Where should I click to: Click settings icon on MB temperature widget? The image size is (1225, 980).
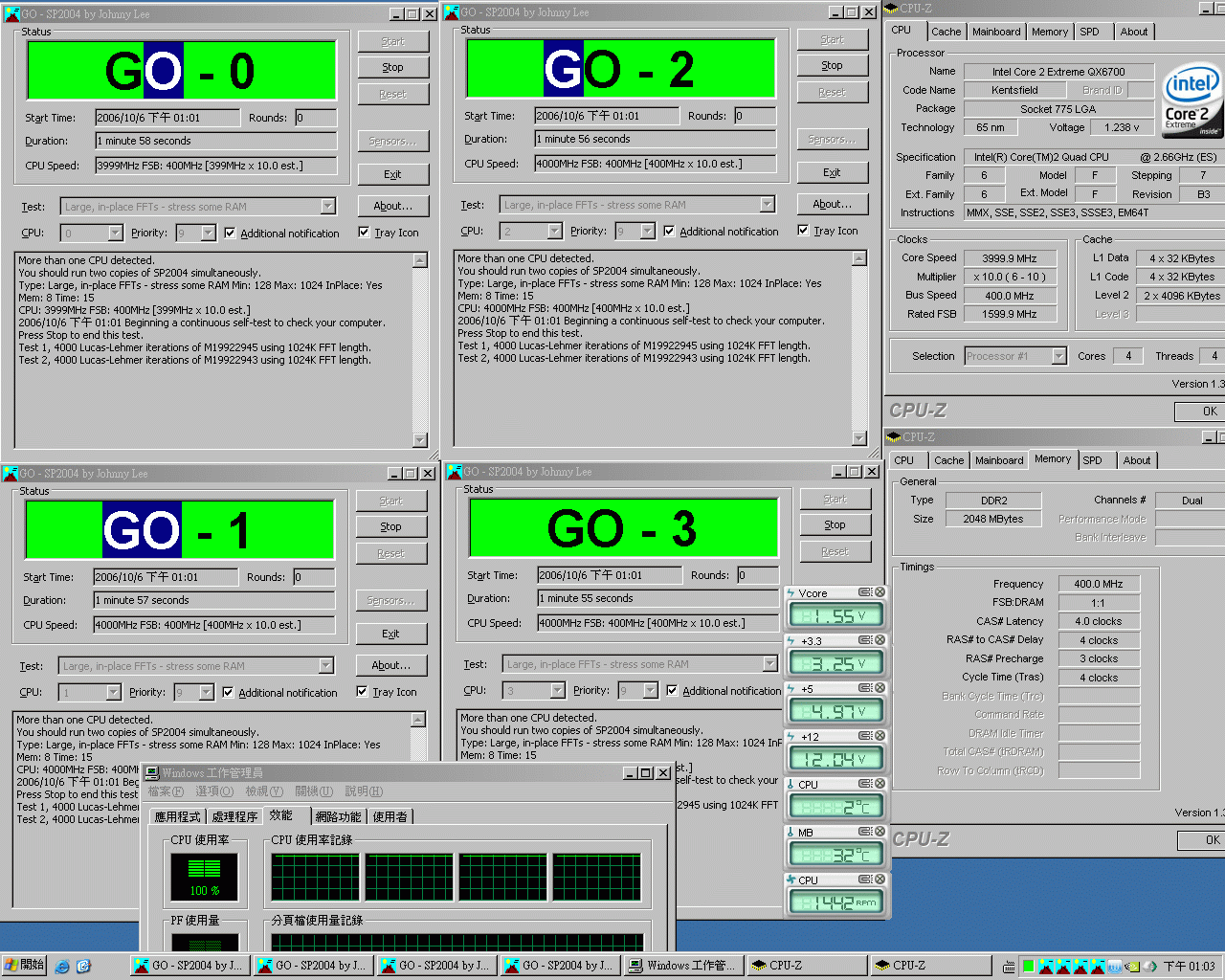coord(865,832)
